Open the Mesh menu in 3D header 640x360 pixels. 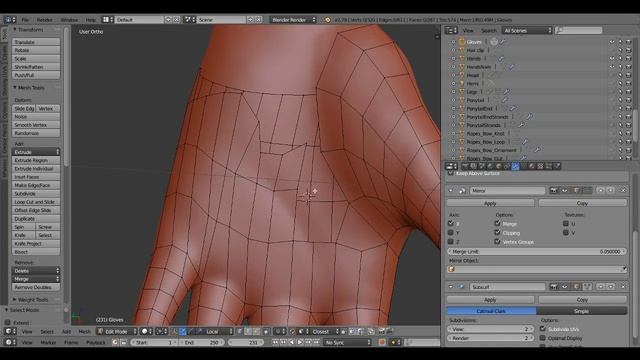pyautogui.click(x=84, y=331)
